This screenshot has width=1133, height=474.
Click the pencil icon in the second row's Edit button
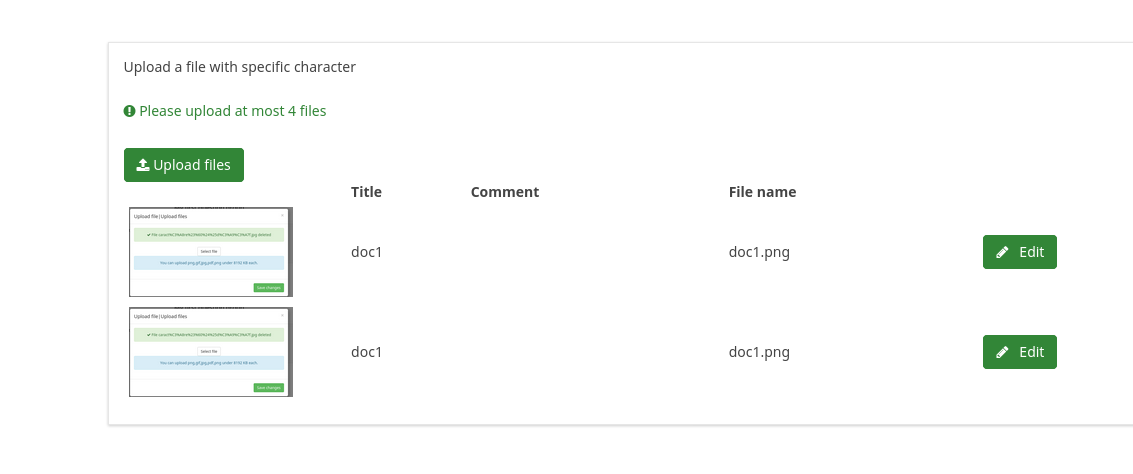pos(1003,352)
